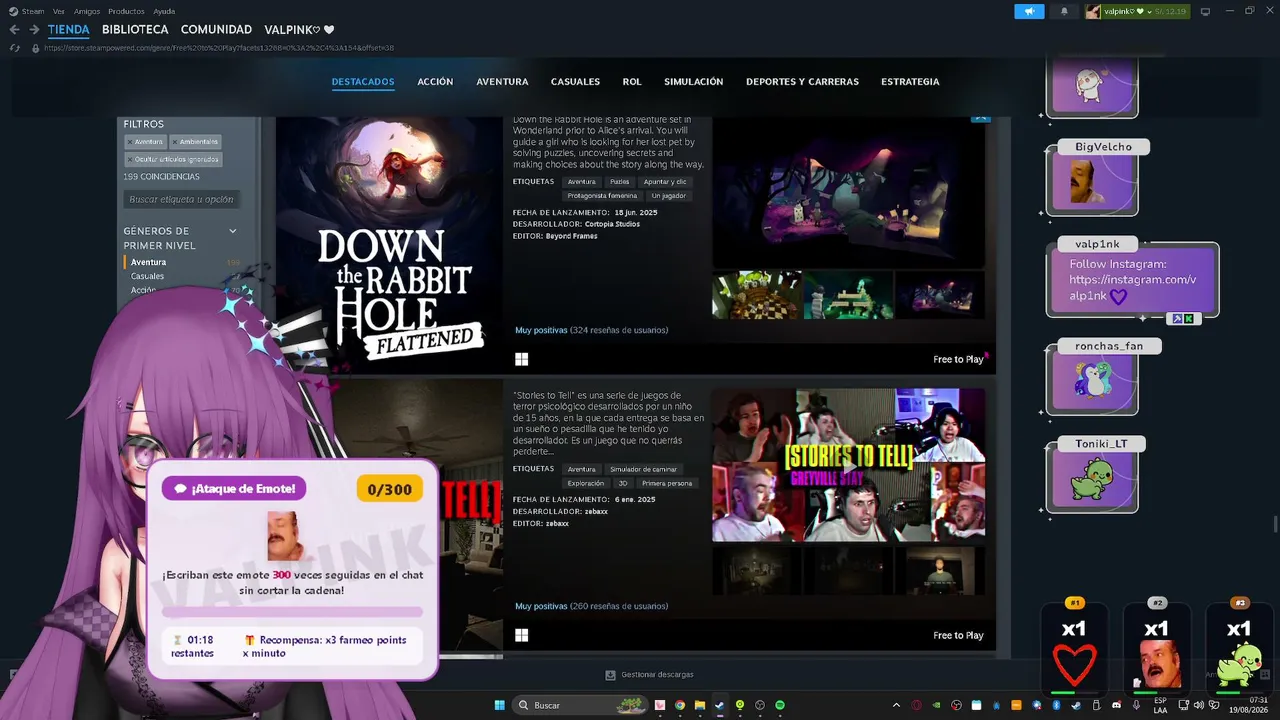
Task: Open the Productos menu
Action: click(126, 11)
